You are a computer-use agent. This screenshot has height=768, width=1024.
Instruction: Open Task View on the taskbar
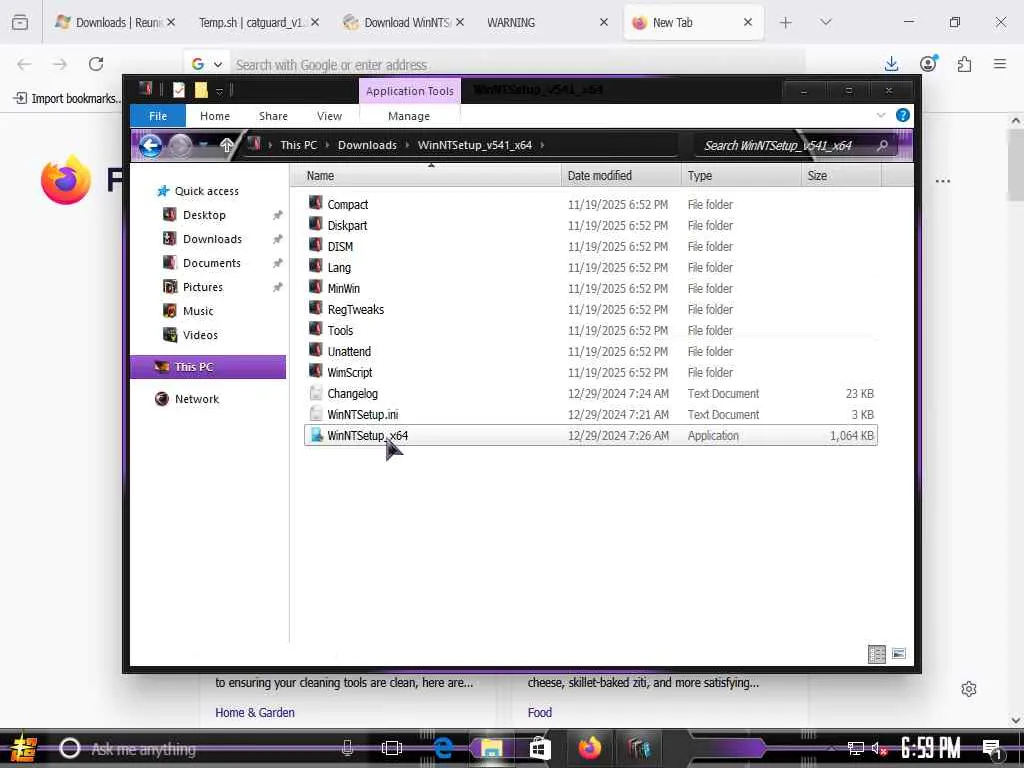click(391, 748)
